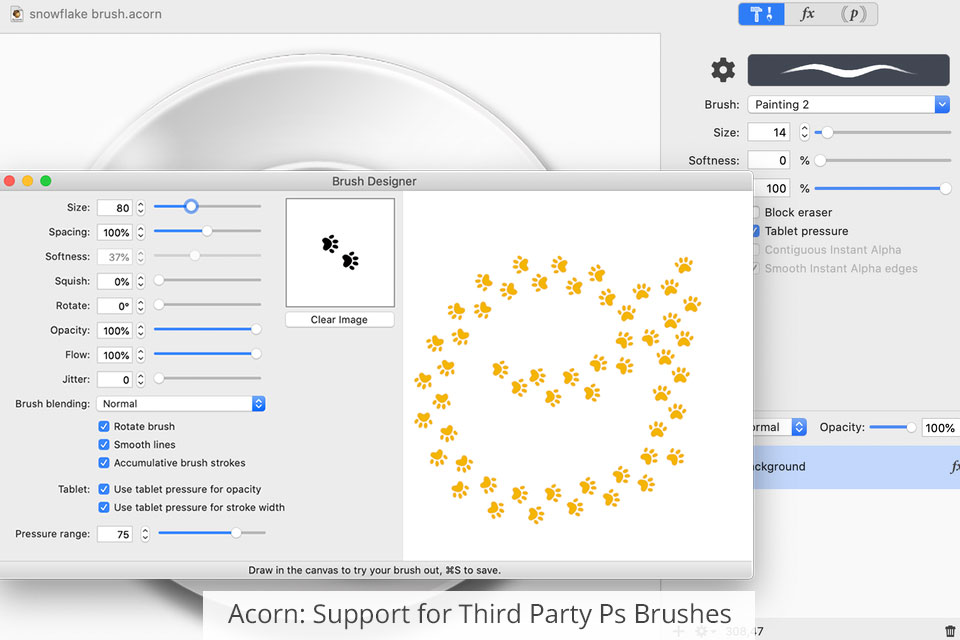Click the Brush Designer Opacity 100% field
Image resolution: width=960 pixels, height=640 pixels.
tap(115, 330)
